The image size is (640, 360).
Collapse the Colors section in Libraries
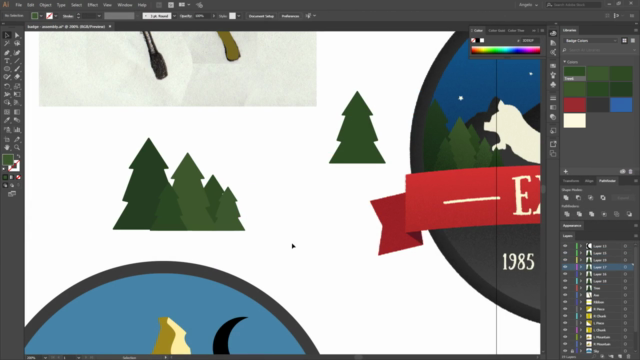point(565,62)
